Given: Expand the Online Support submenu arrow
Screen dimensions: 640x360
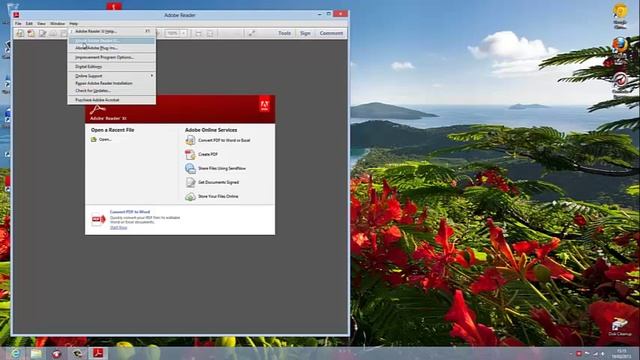Looking at the screenshot, I should (x=152, y=76).
